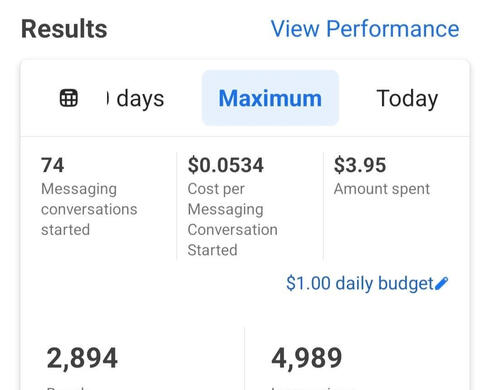The width and height of the screenshot is (490, 390).
Task: Tap the Messaging conversations started label
Action: [x=89, y=209]
